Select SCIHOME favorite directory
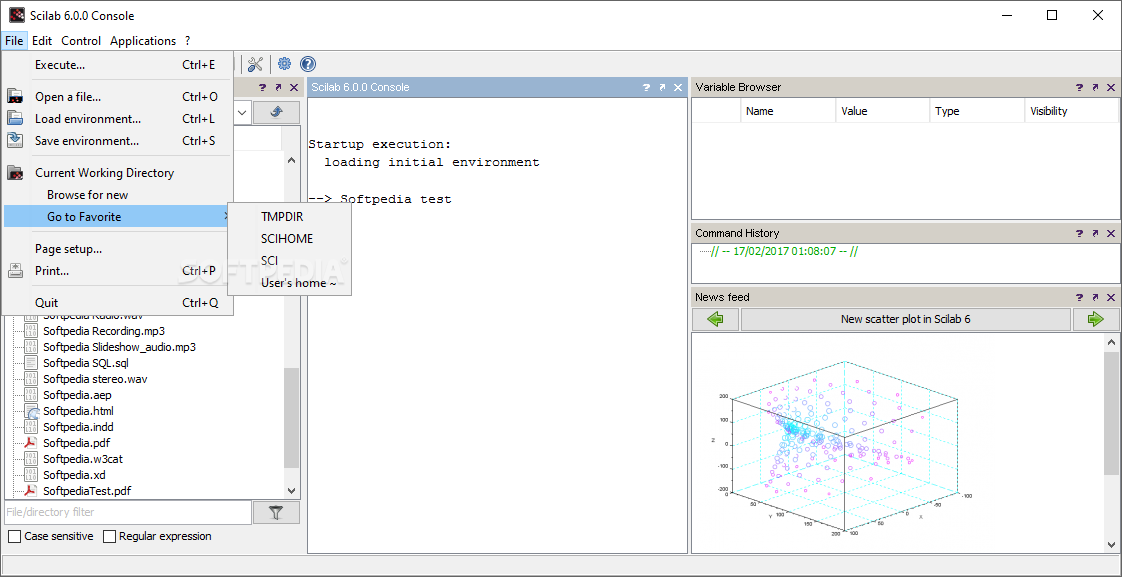The width and height of the screenshot is (1122, 577). point(289,238)
